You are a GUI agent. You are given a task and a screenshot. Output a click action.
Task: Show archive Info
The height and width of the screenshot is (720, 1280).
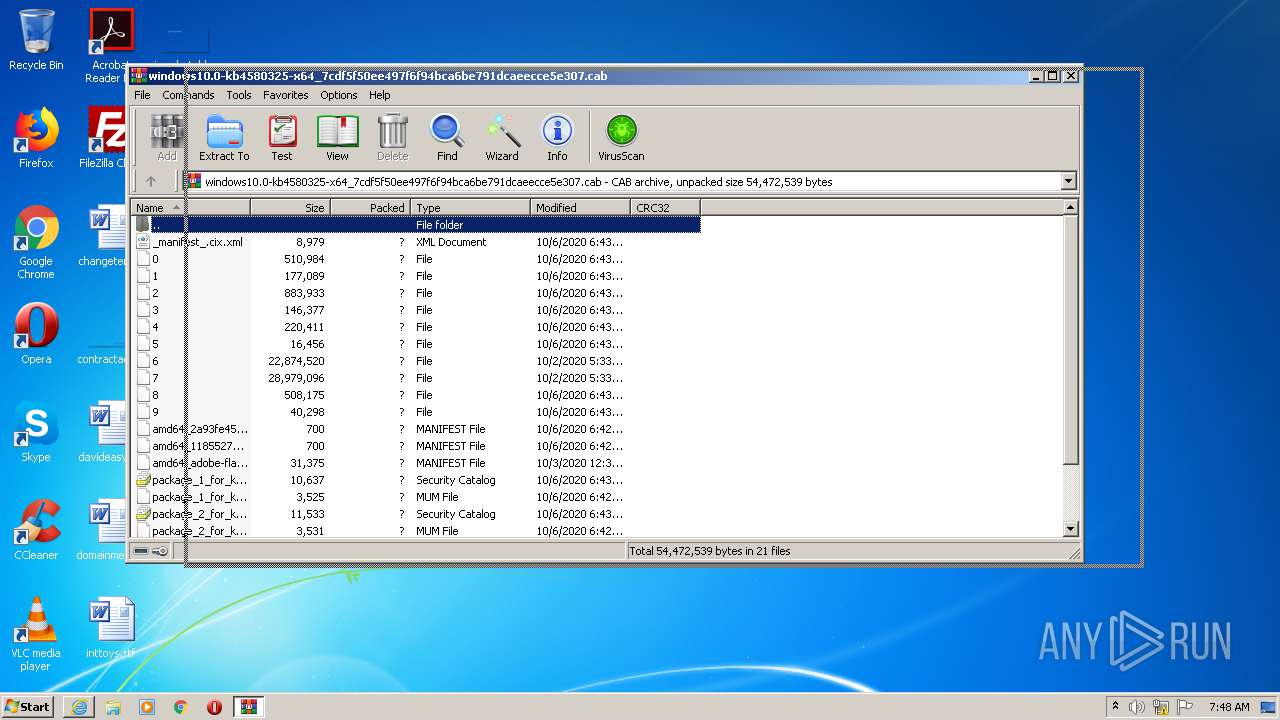(x=557, y=138)
